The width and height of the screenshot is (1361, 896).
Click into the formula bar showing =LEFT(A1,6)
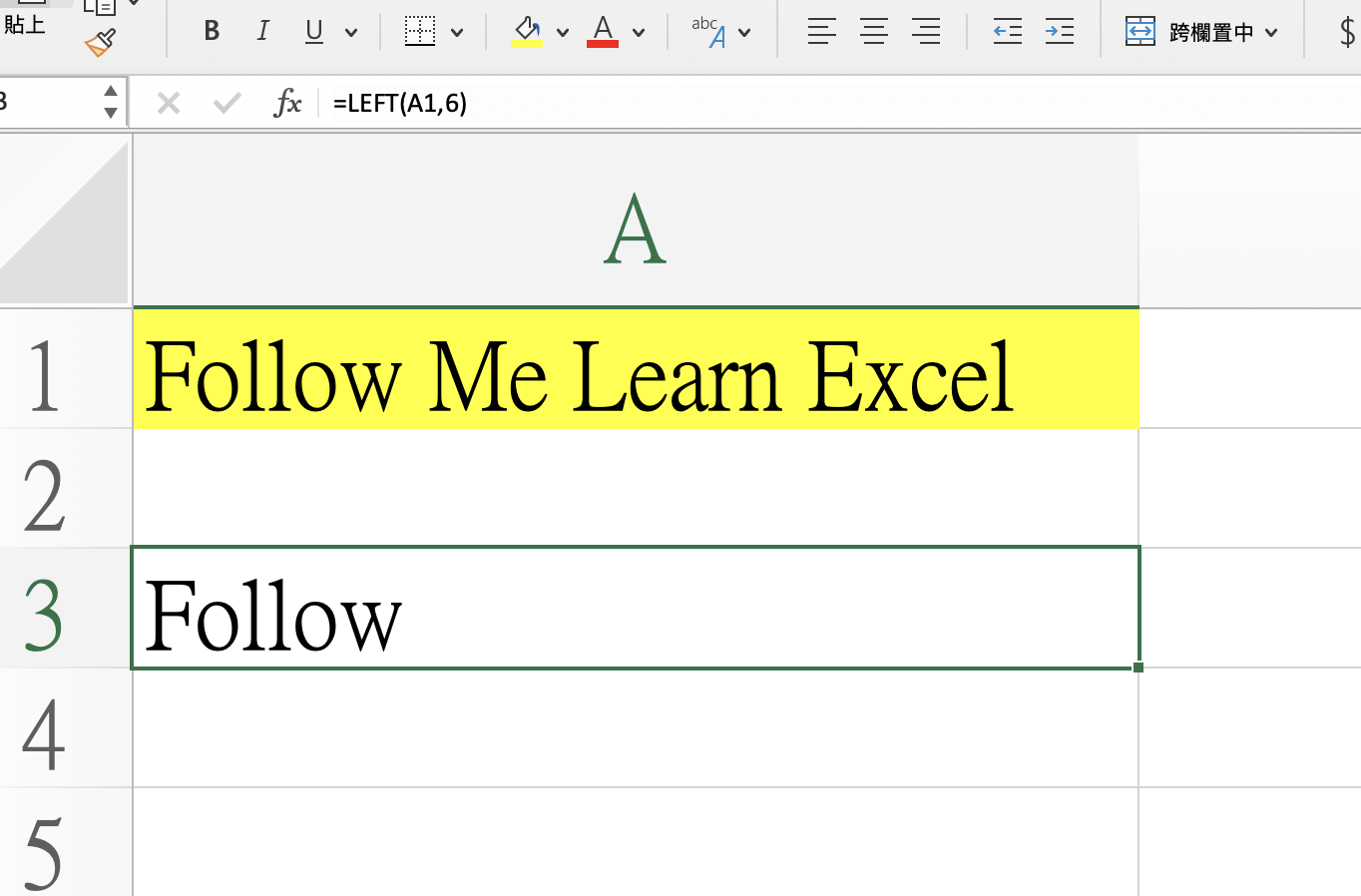tap(842, 103)
